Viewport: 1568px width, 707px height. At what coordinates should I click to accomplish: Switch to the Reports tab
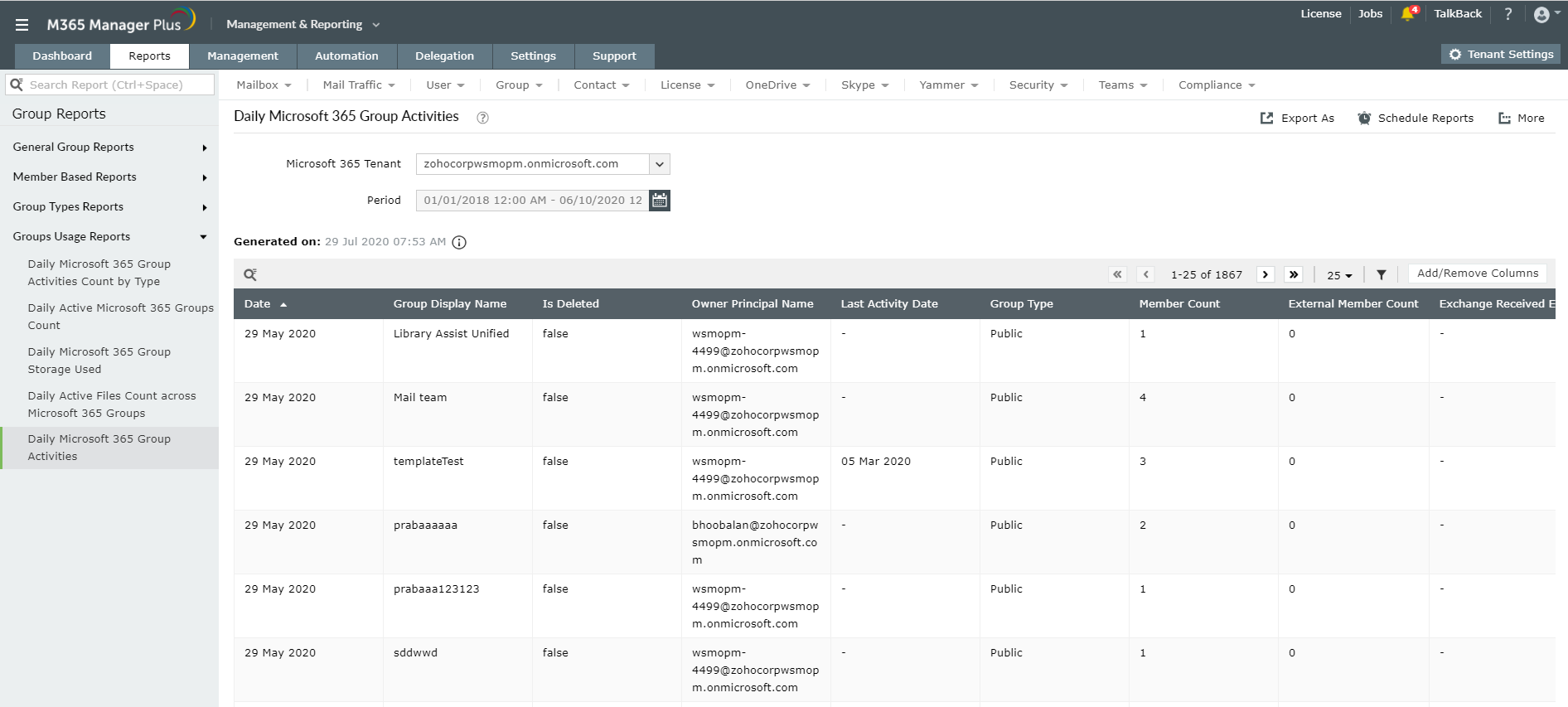[149, 56]
